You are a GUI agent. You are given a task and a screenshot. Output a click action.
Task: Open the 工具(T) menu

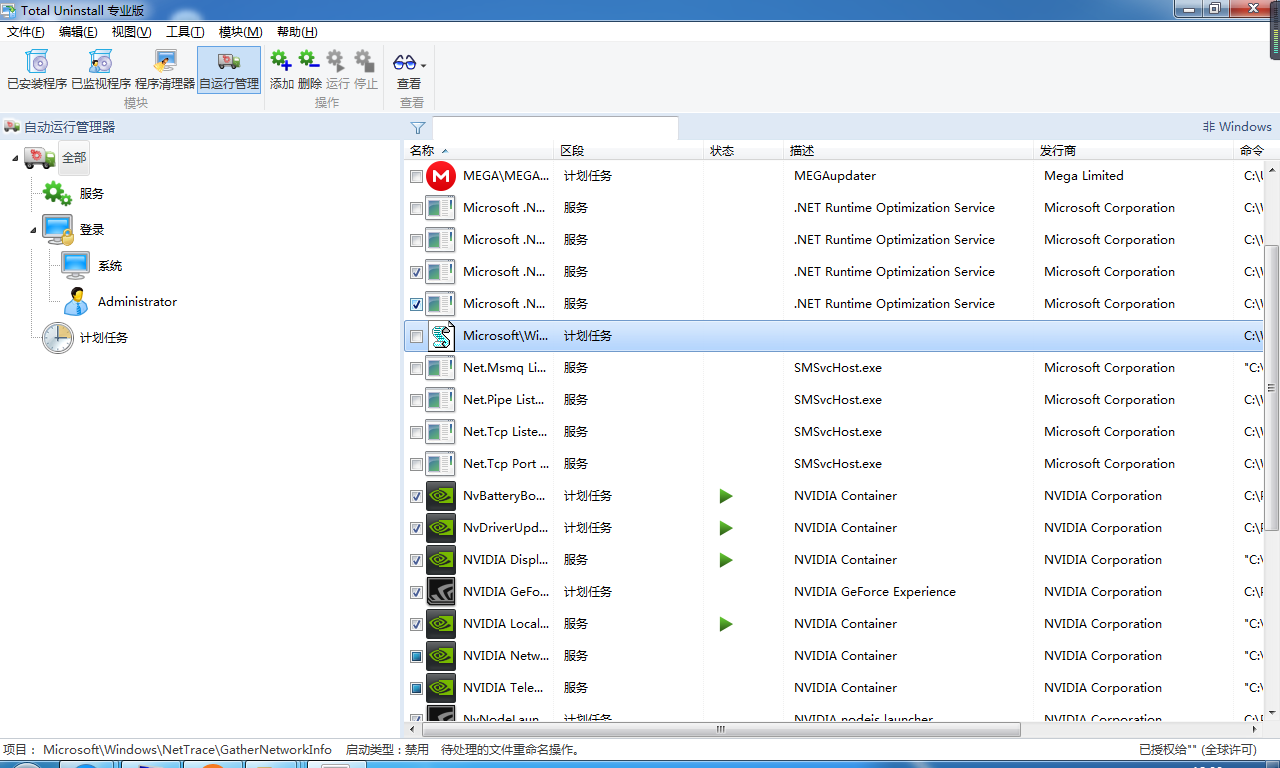coord(184,31)
